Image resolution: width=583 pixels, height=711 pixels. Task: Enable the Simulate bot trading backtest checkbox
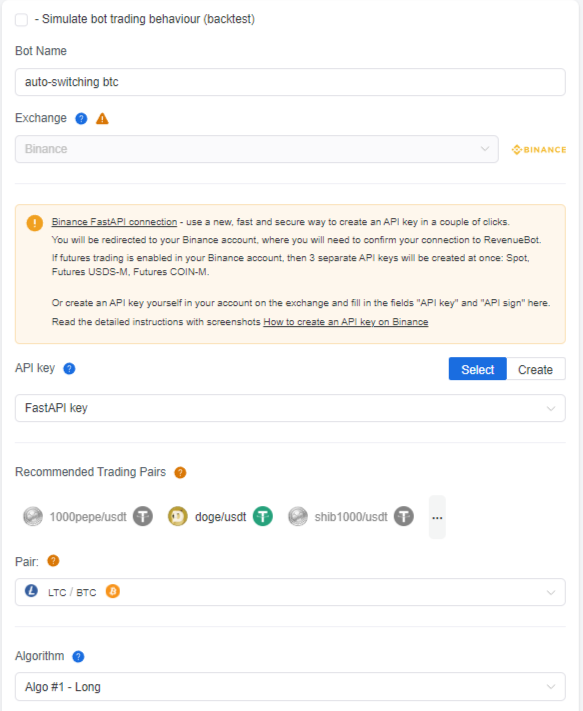tap(21, 19)
